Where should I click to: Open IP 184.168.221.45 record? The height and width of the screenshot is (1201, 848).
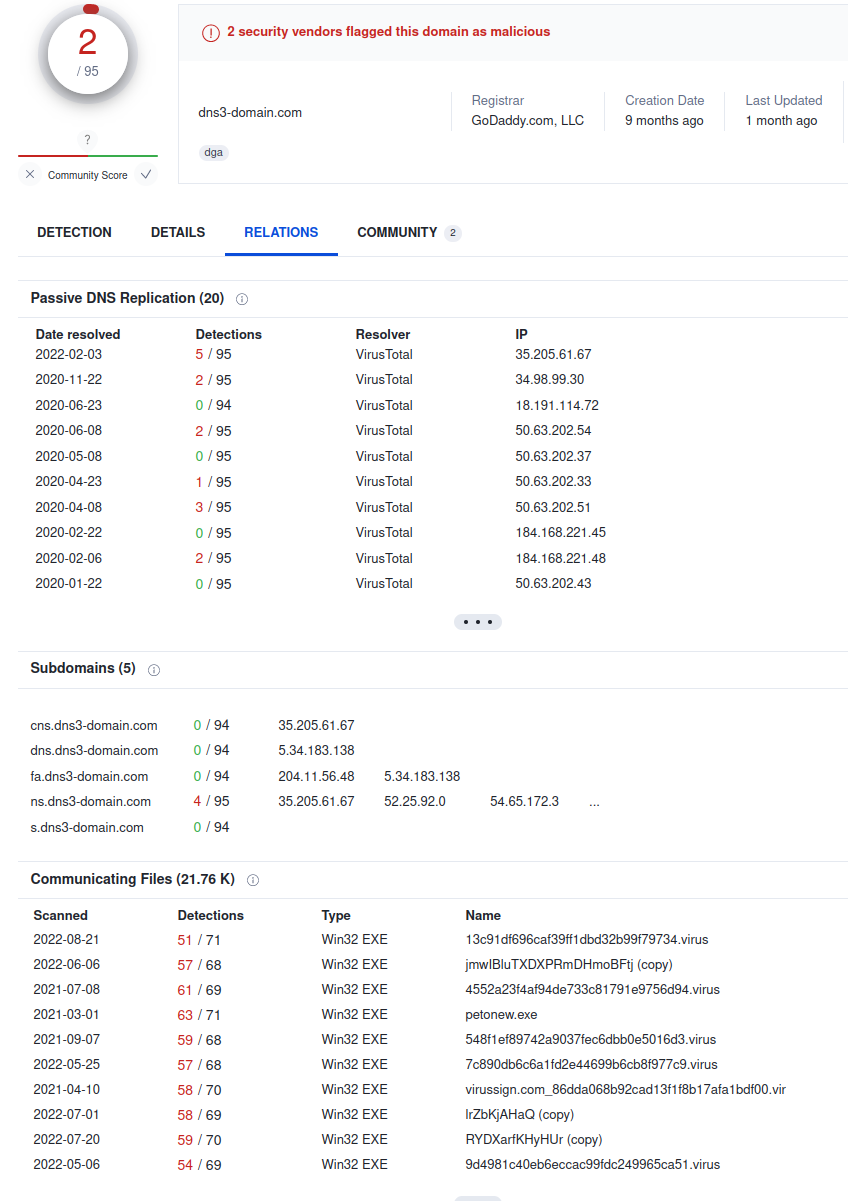(x=560, y=533)
